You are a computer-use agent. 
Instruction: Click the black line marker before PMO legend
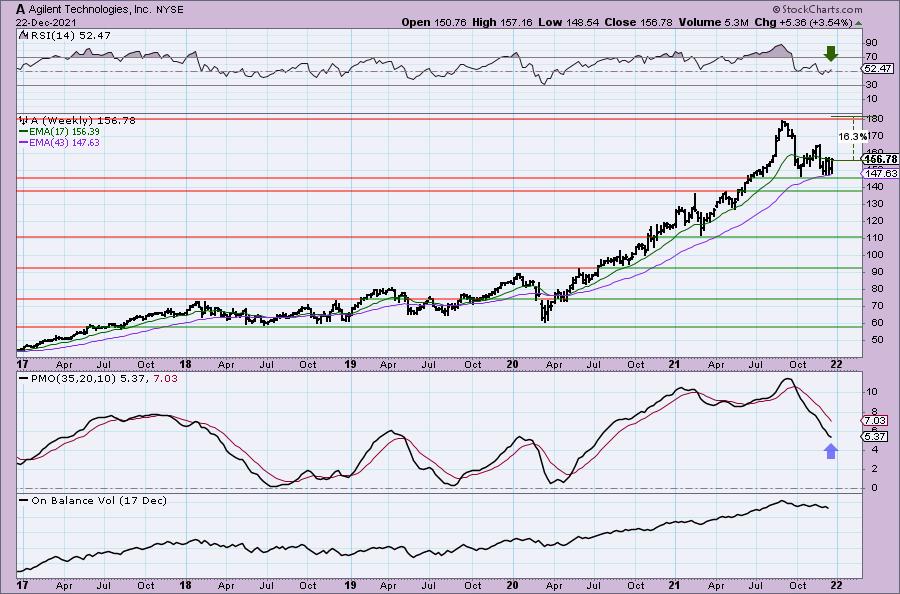pos(24,379)
